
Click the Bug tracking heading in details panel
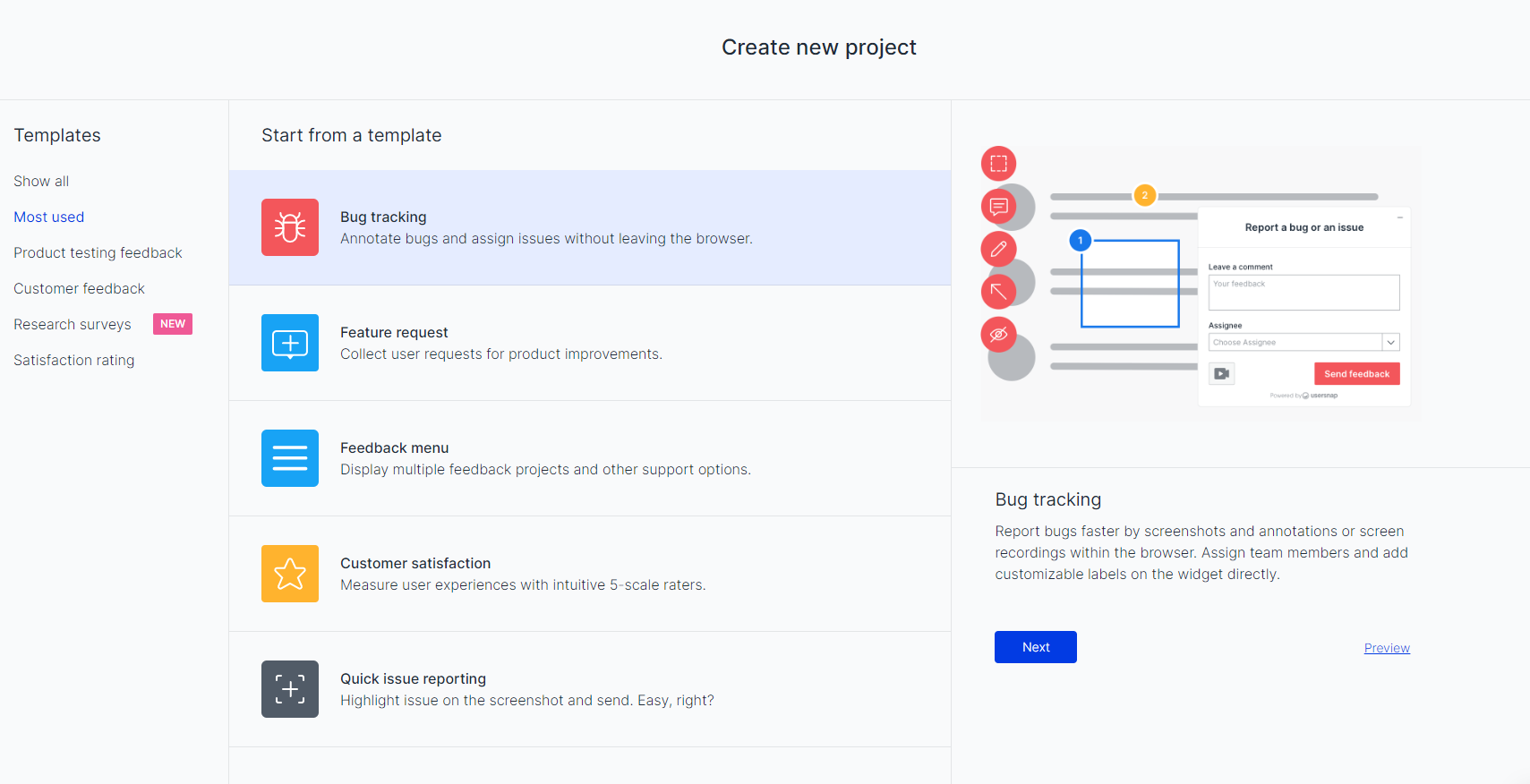(x=1048, y=499)
